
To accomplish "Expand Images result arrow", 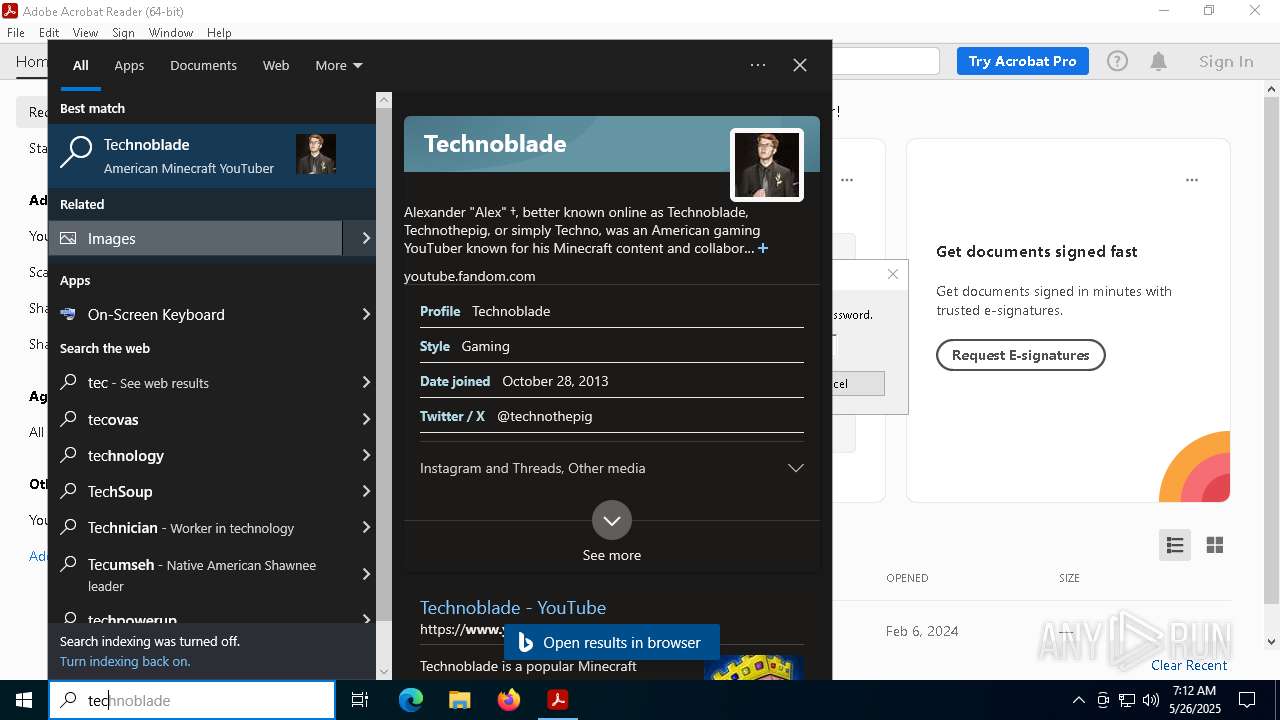I will click(365, 238).
